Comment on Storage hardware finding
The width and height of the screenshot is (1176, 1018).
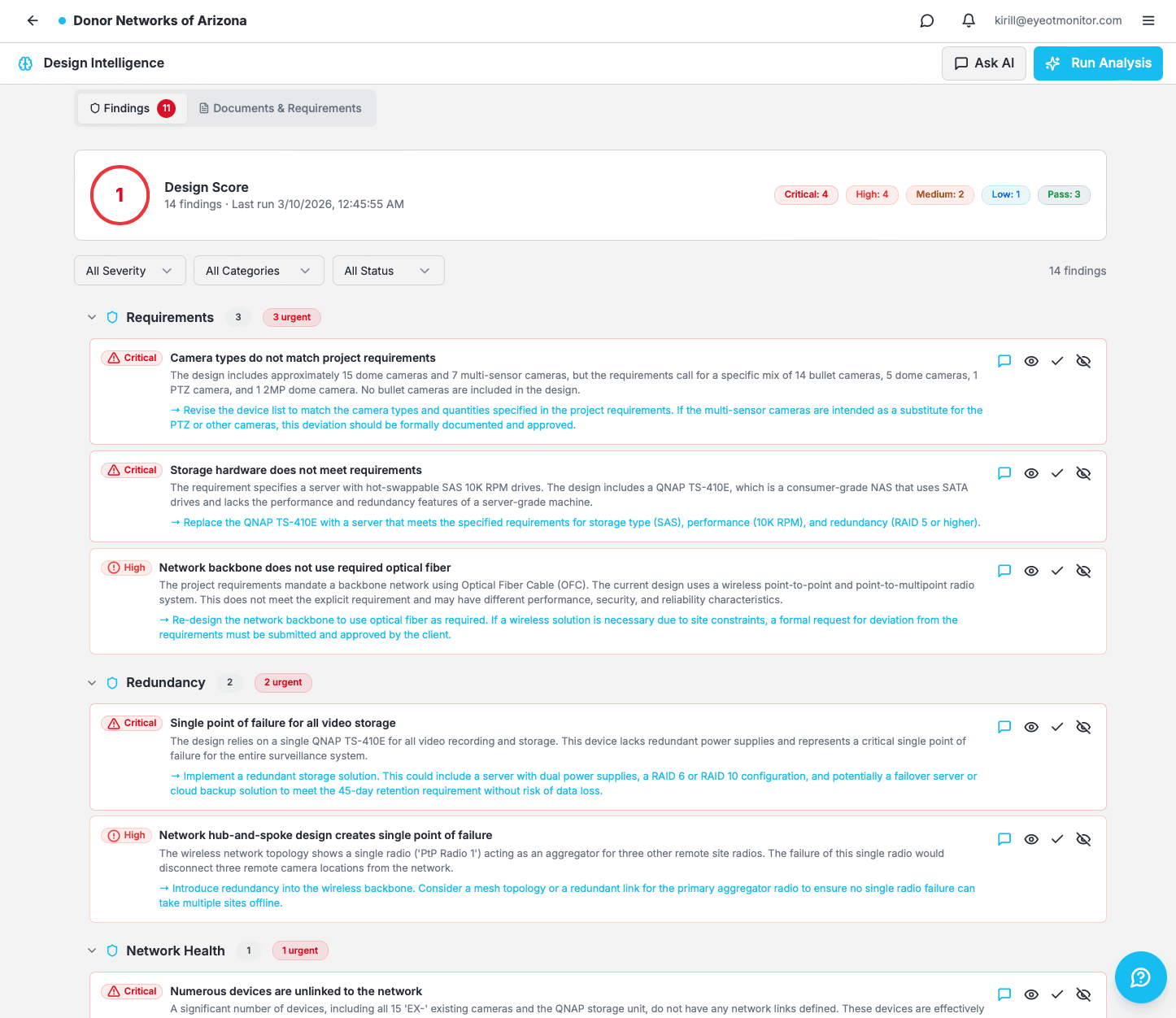coord(1004,473)
